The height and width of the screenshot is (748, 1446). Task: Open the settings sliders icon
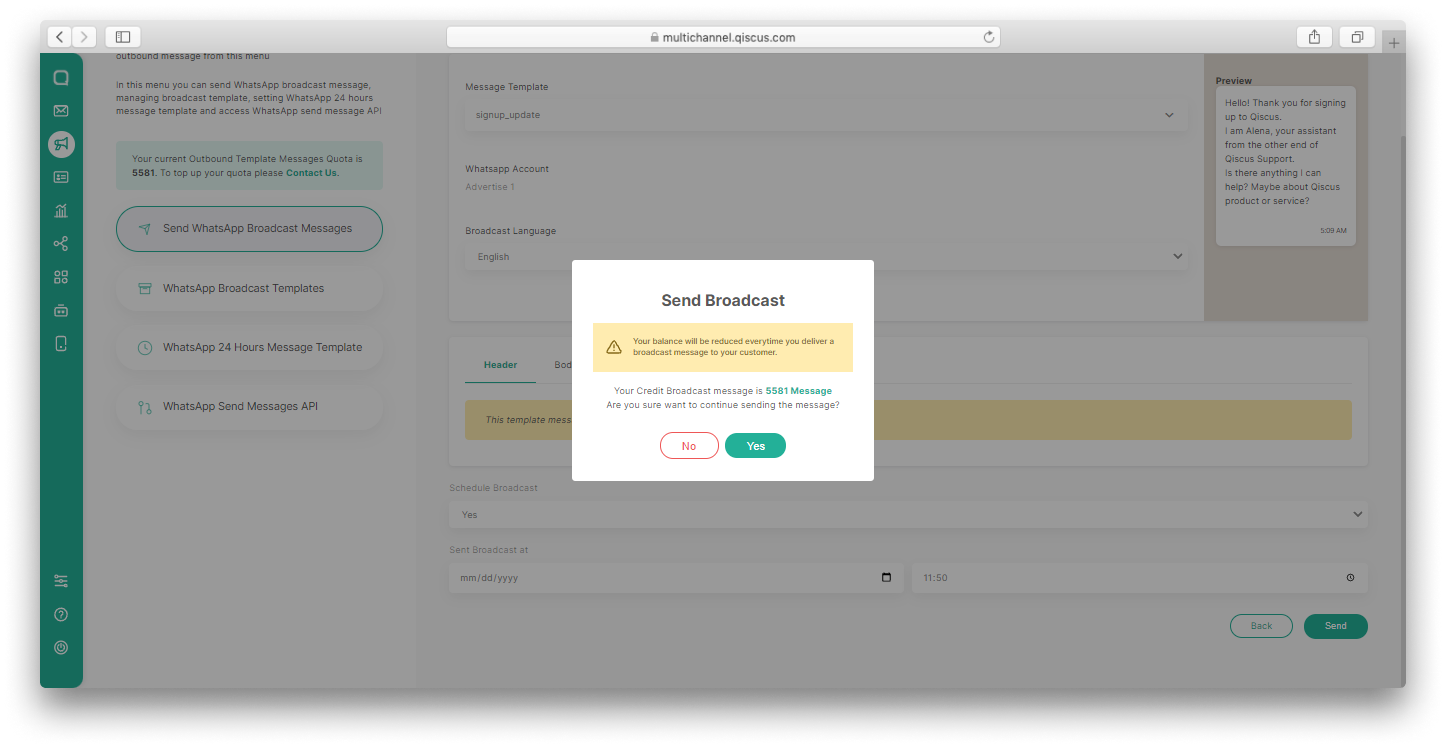60,580
